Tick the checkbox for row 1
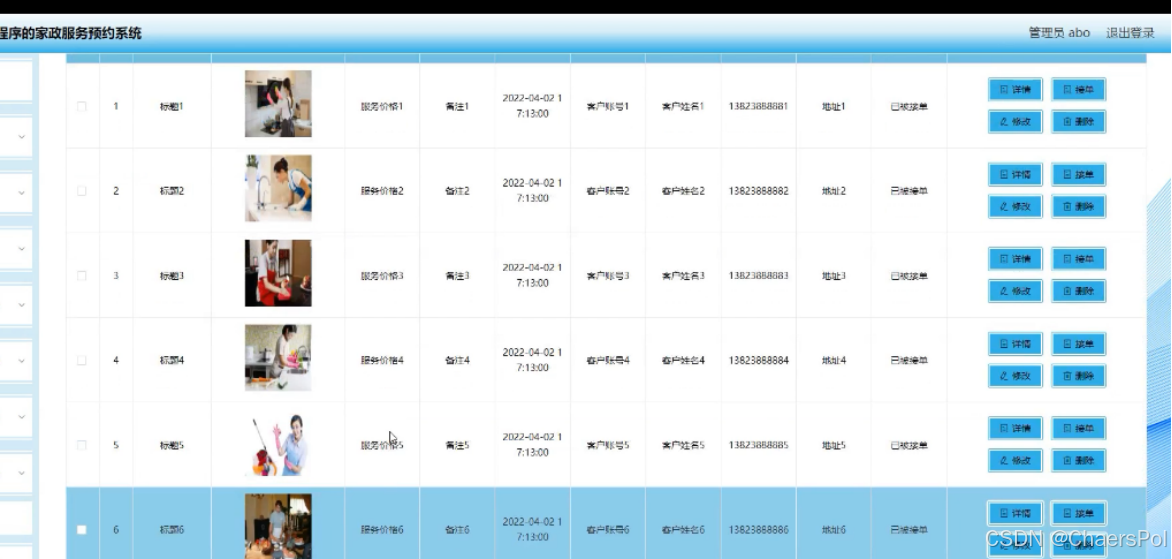The height and width of the screenshot is (559, 1172). (81, 106)
